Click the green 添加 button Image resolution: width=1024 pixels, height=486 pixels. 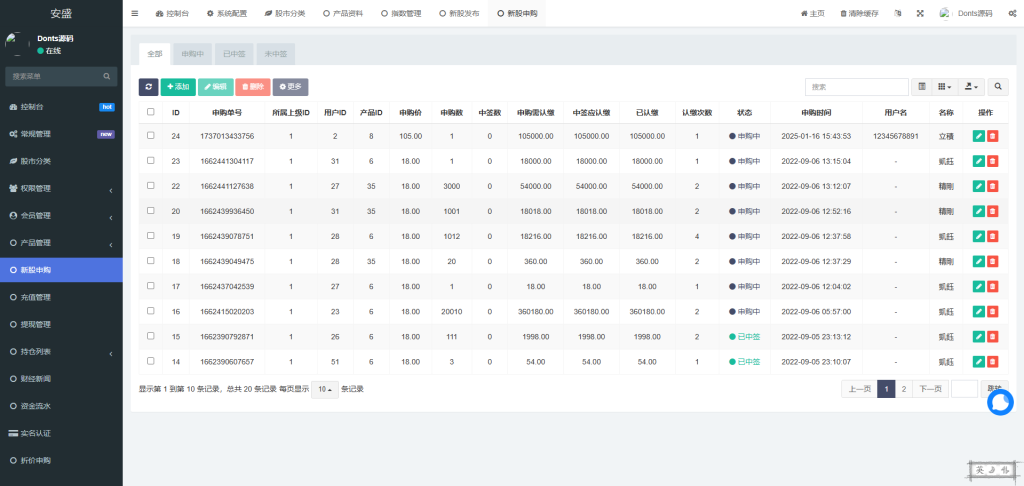(x=178, y=87)
